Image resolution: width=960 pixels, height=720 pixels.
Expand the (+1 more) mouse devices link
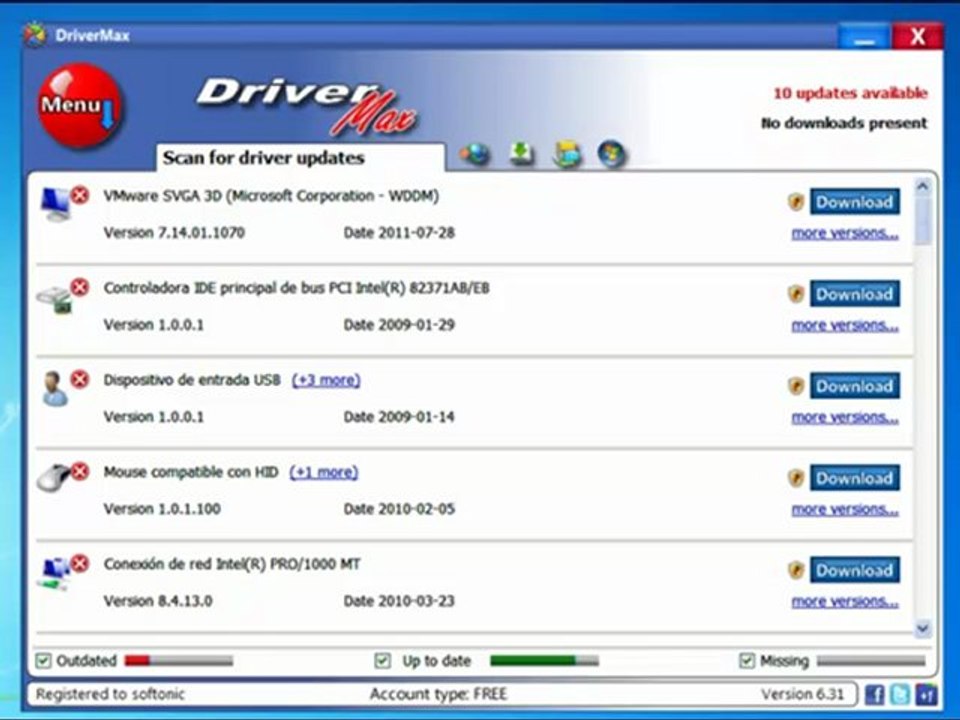tap(324, 472)
